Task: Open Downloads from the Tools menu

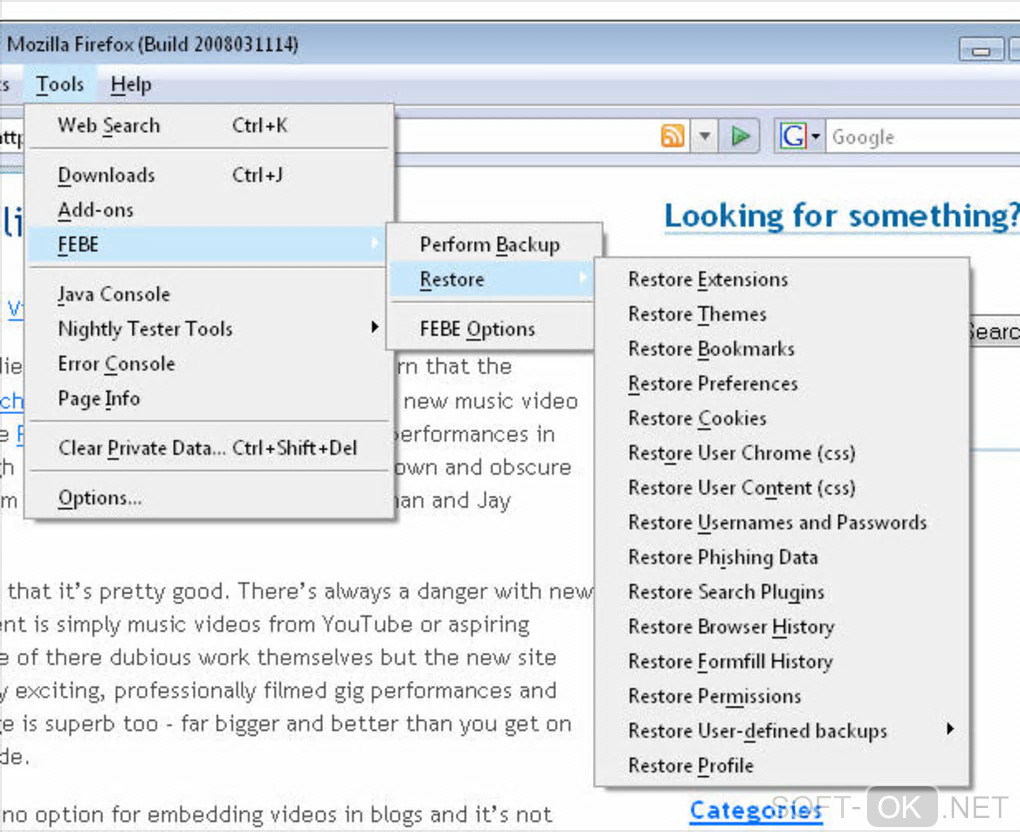Action: pyautogui.click(x=209, y=174)
